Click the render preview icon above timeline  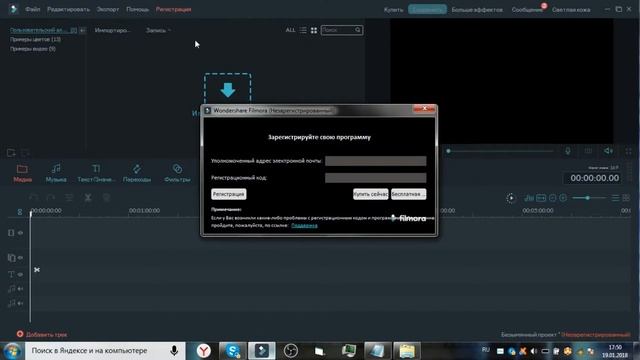click(511, 198)
